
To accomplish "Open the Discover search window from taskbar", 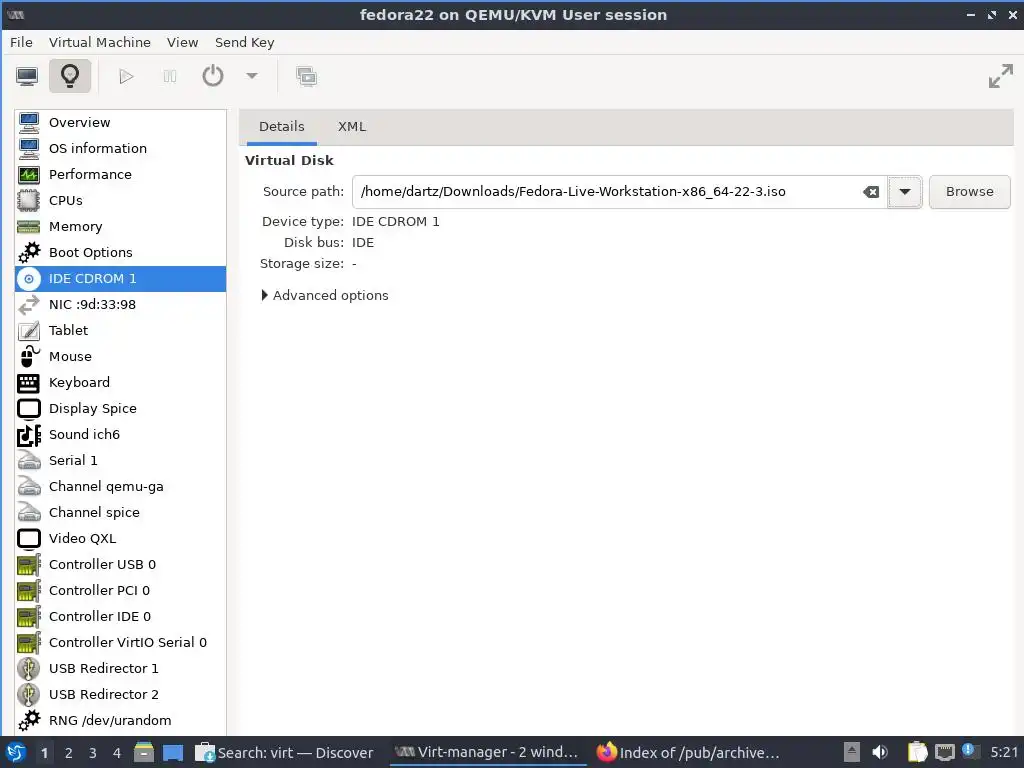I will (x=285, y=753).
